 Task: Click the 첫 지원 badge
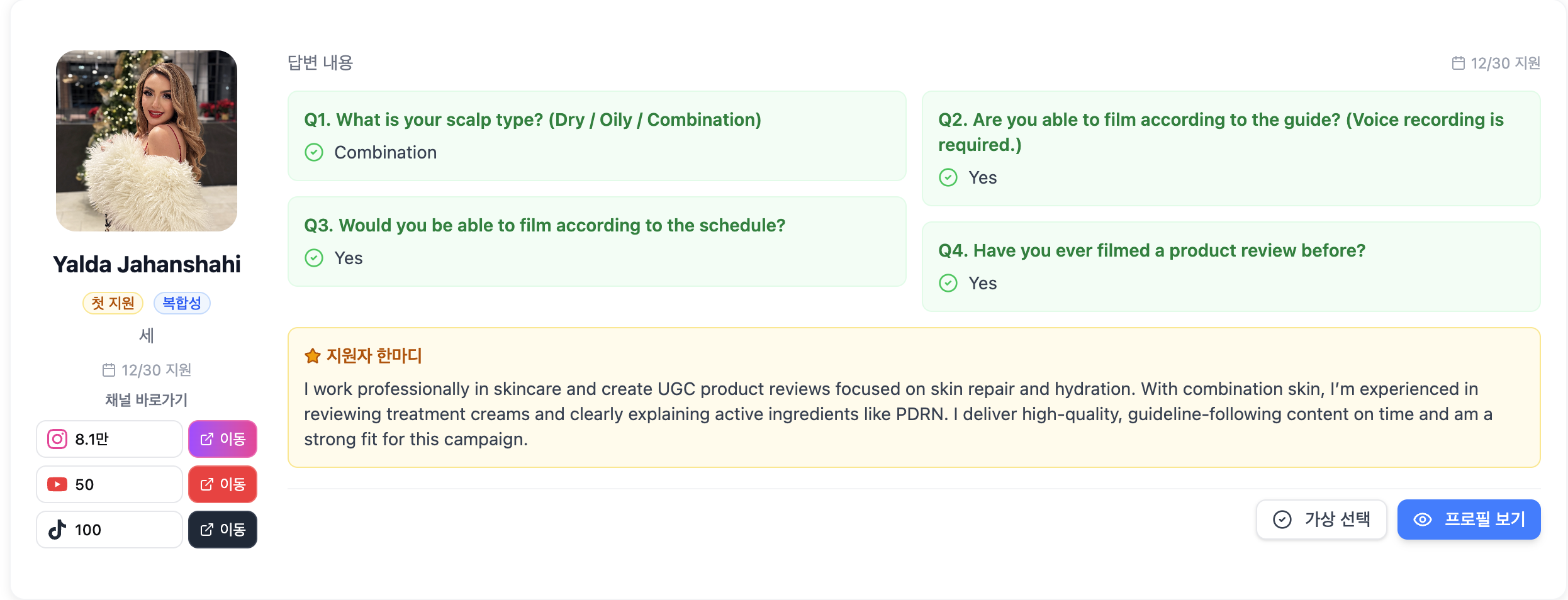(113, 303)
